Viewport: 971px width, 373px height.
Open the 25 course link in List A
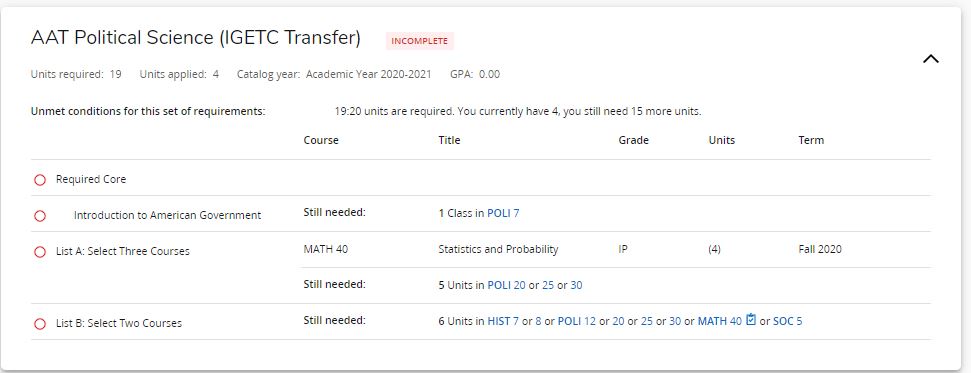tap(548, 285)
